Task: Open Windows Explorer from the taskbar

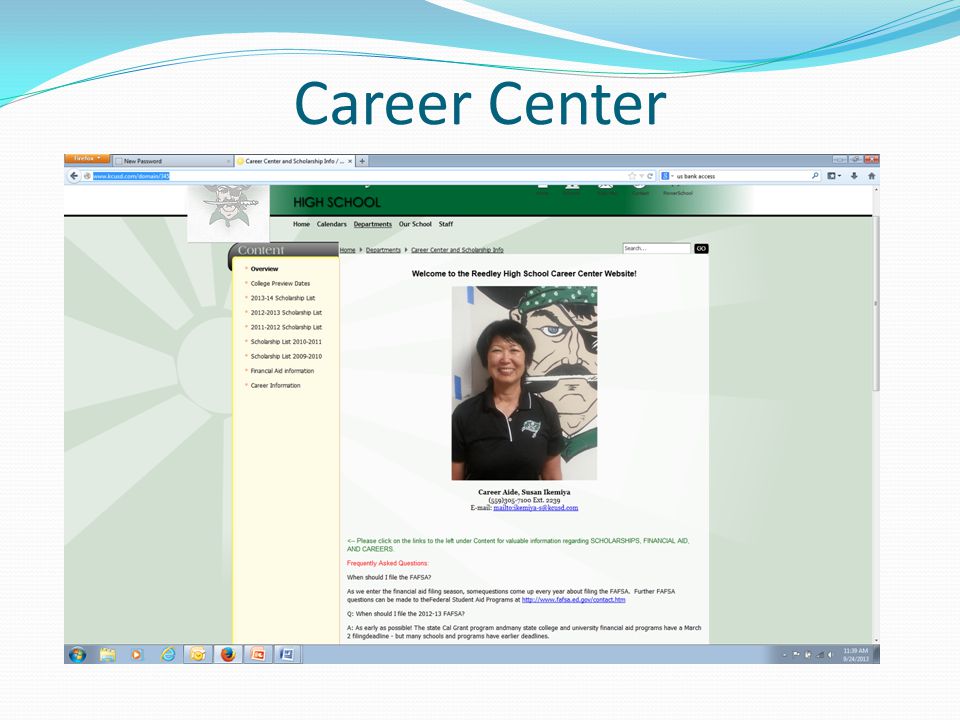Action: [108, 654]
